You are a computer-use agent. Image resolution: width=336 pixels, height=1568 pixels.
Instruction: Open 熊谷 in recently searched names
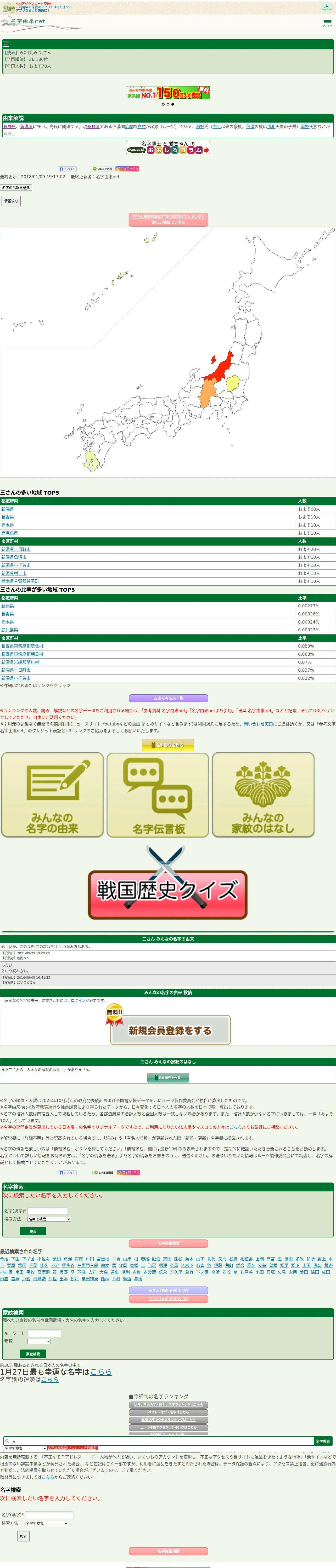pos(178,1259)
